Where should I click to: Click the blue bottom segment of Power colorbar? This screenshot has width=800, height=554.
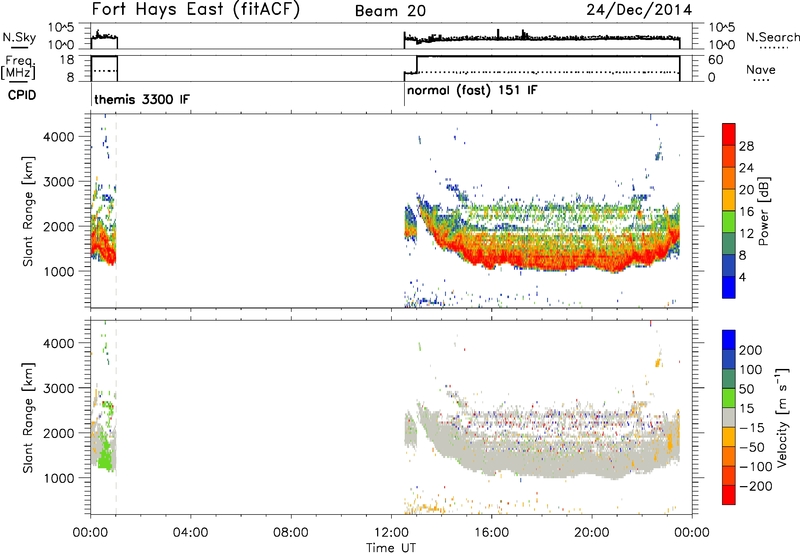[729, 287]
